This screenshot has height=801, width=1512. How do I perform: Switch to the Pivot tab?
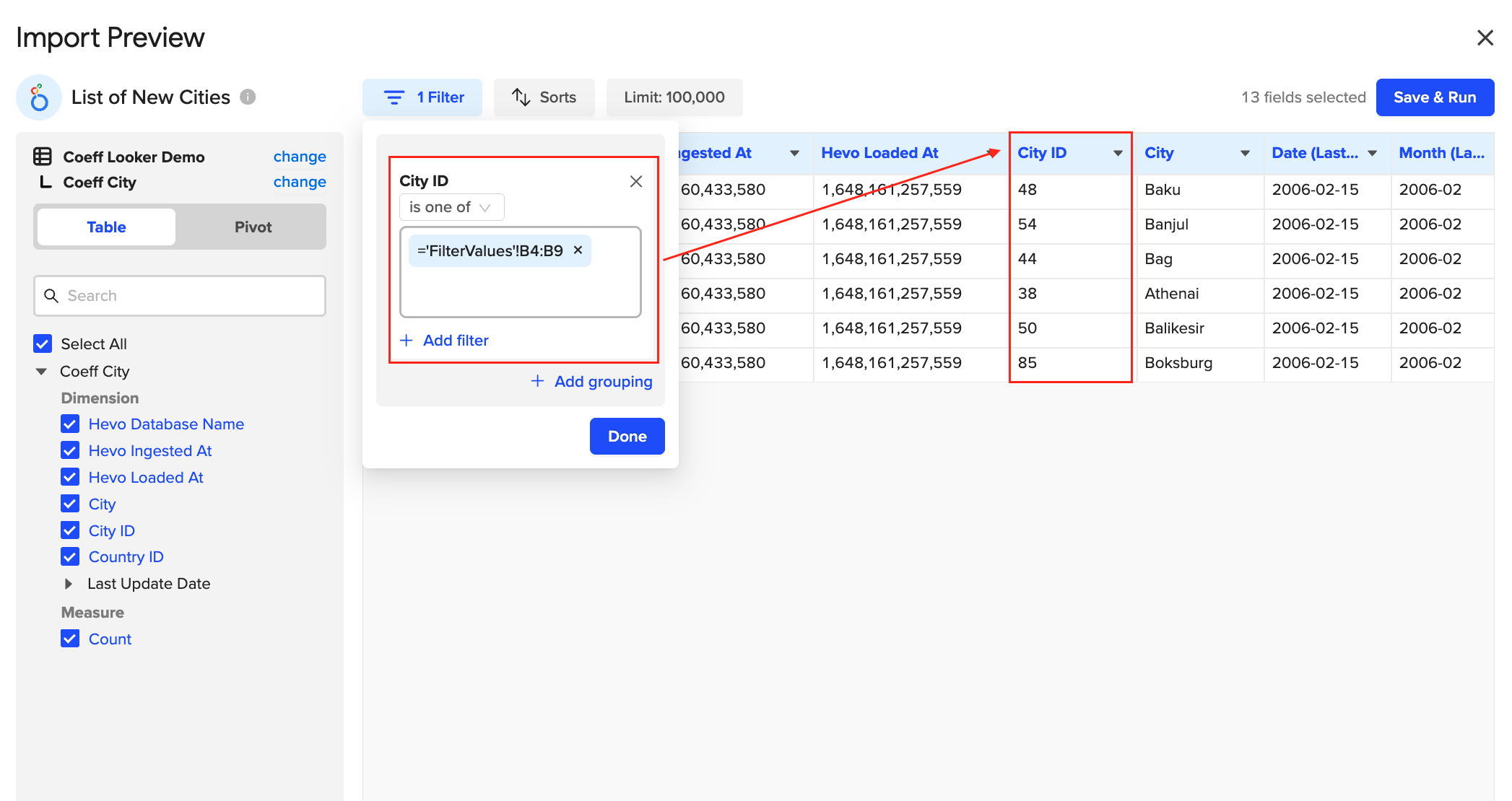253,227
